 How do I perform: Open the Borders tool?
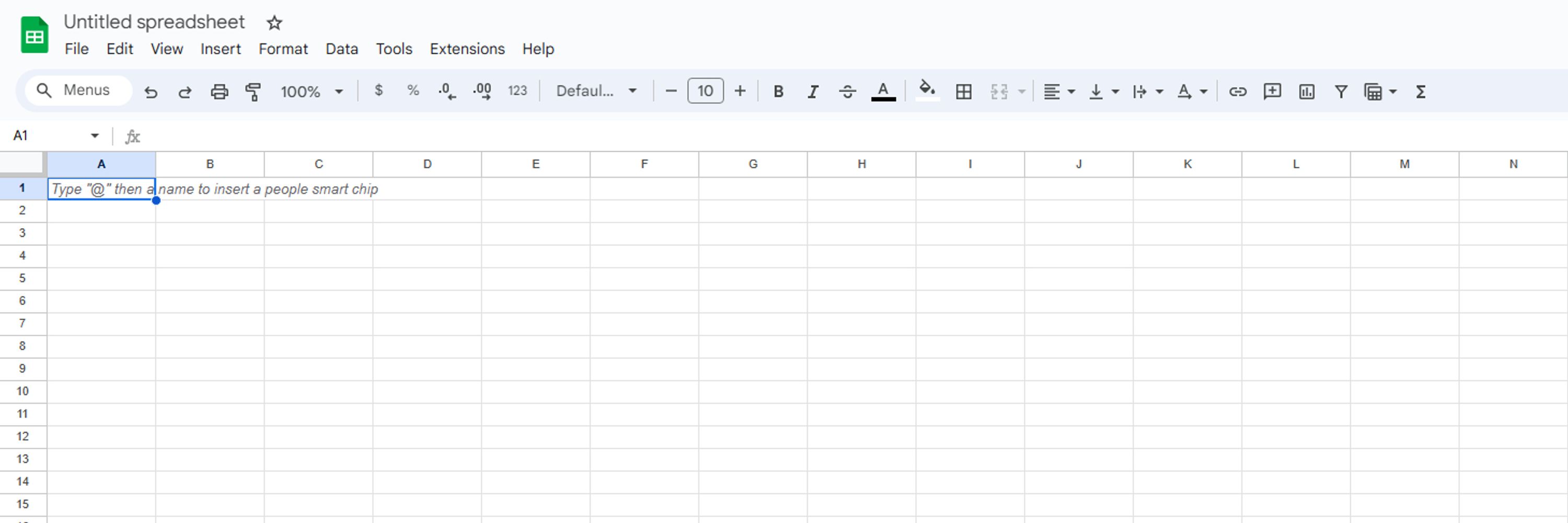(964, 92)
